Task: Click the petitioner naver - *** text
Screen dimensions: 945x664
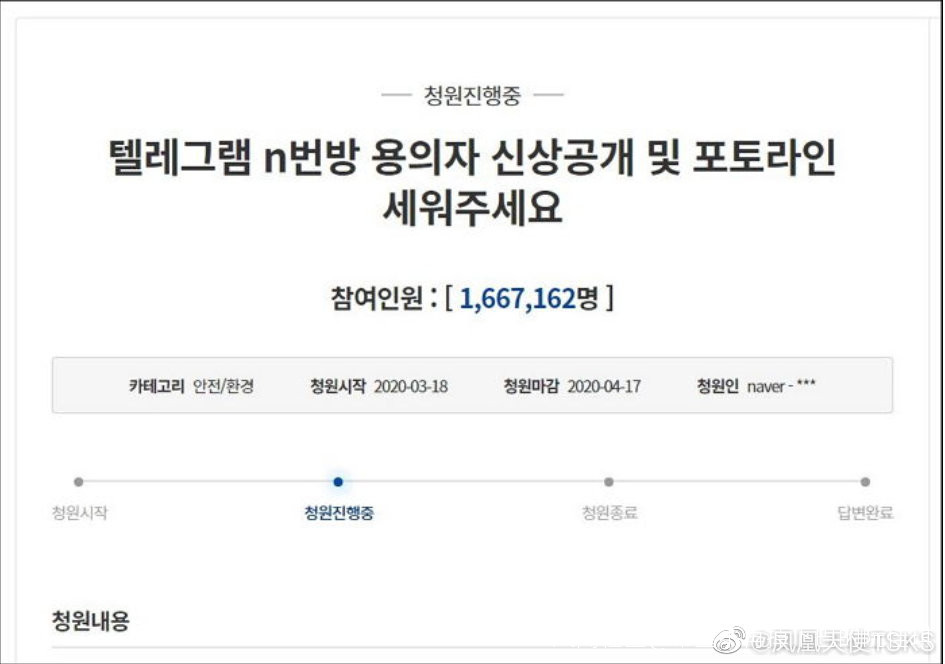Action: (x=781, y=386)
